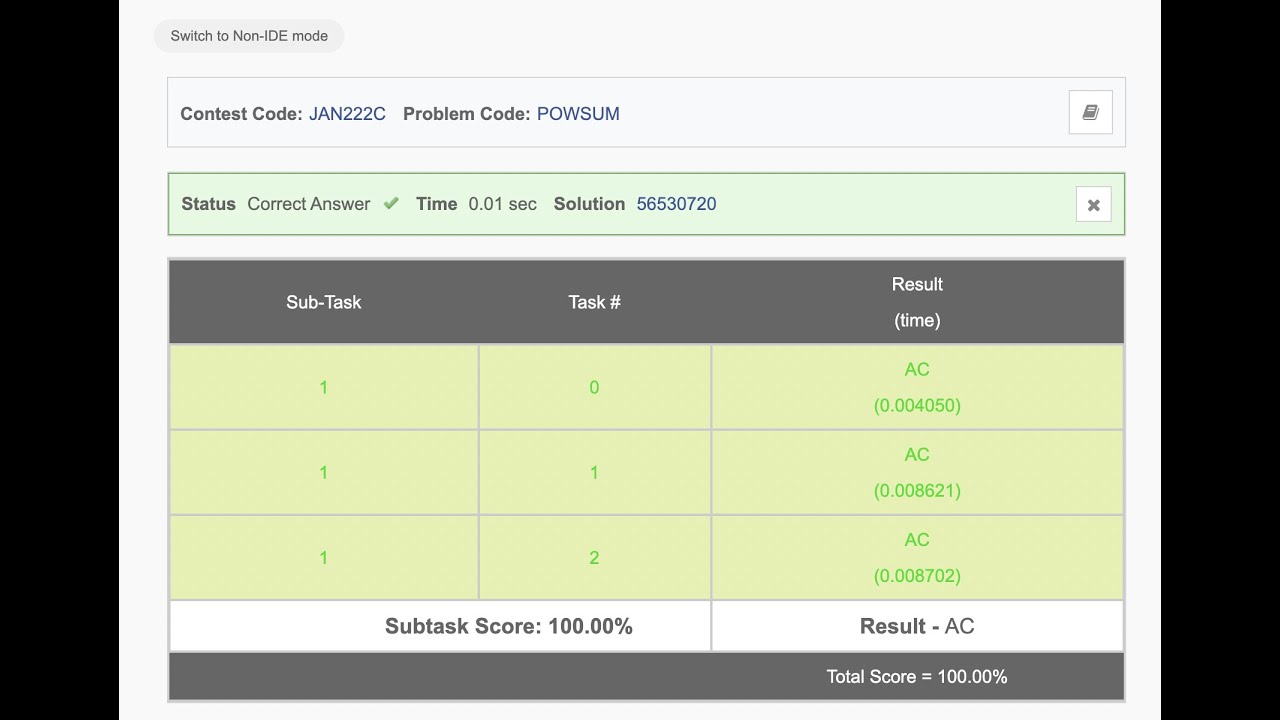The height and width of the screenshot is (720, 1280).
Task: Click the Subtask Score: 100.00% text
Action: 509,627
